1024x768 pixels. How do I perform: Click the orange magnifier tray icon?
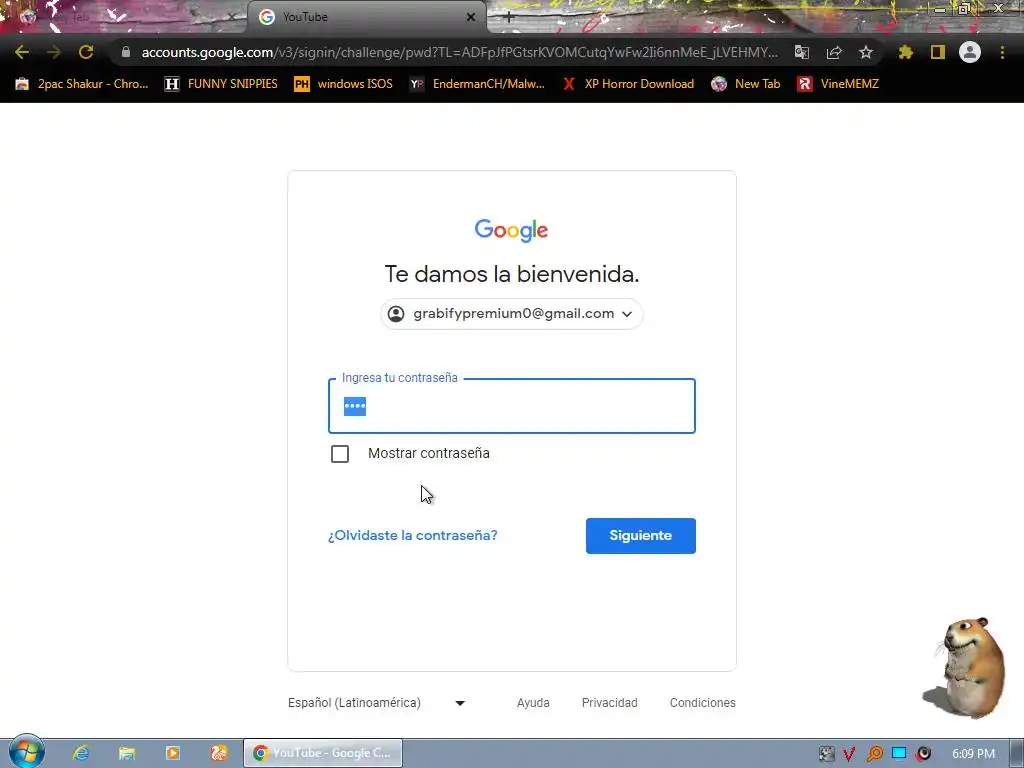point(874,754)
